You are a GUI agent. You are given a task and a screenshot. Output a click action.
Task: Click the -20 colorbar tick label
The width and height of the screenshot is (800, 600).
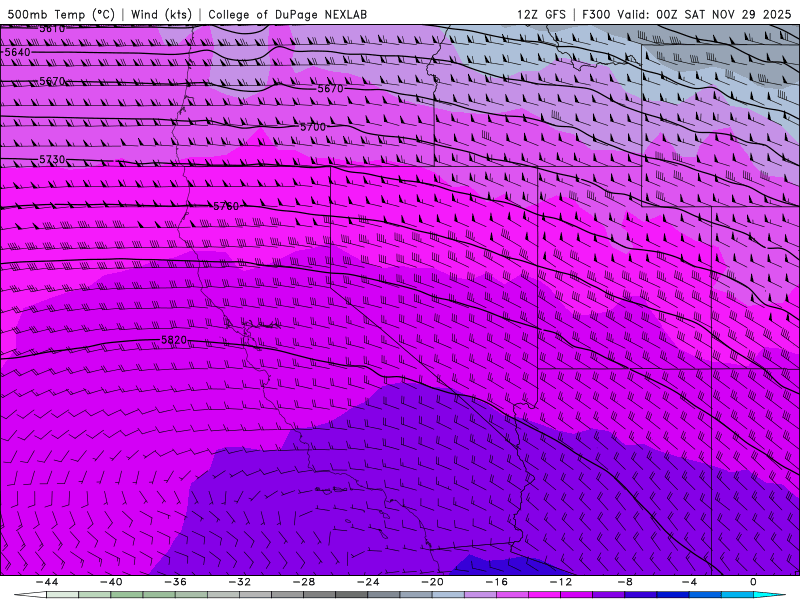432,582
